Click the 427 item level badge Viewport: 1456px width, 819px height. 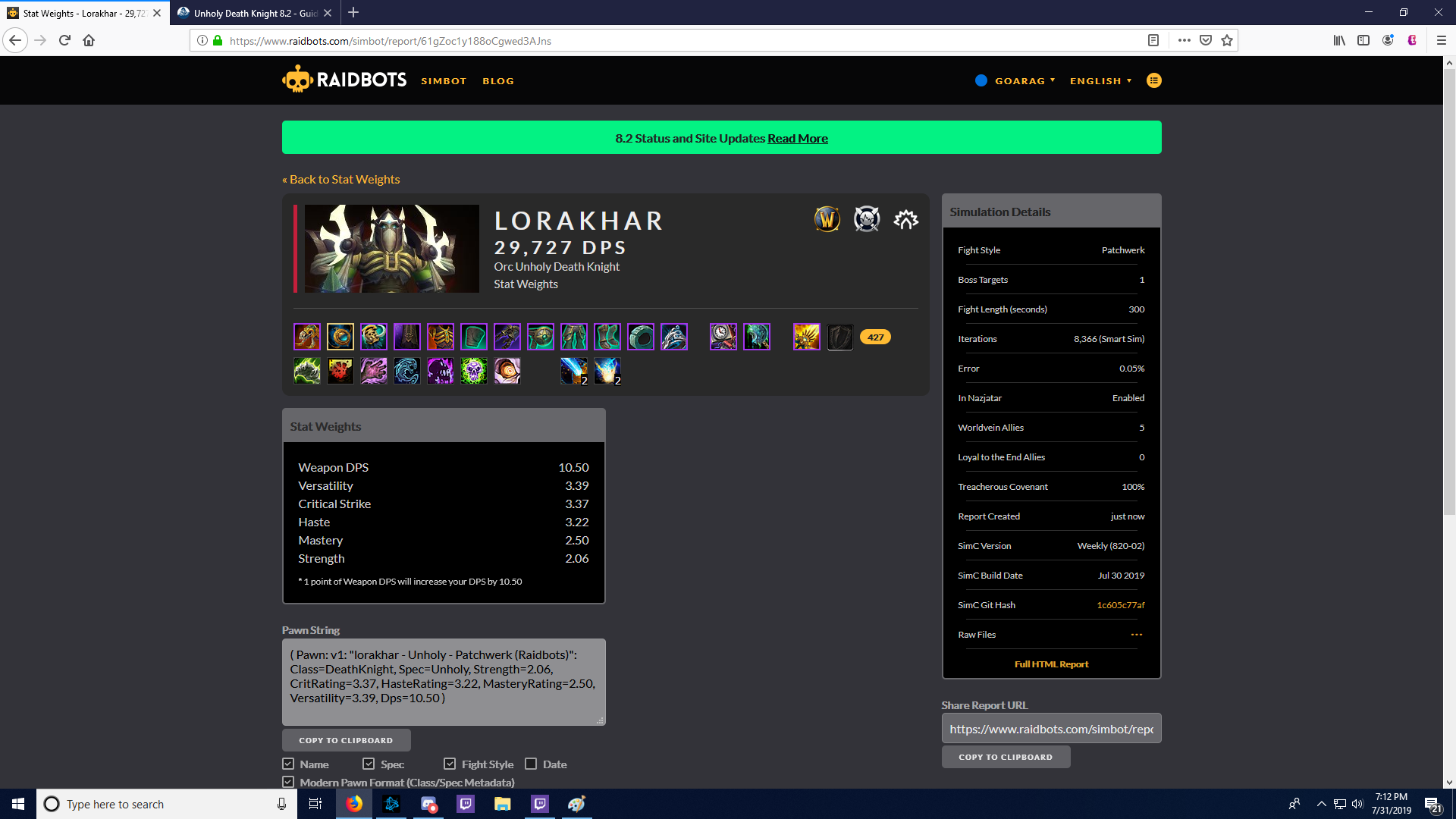(x=875, y=337)
